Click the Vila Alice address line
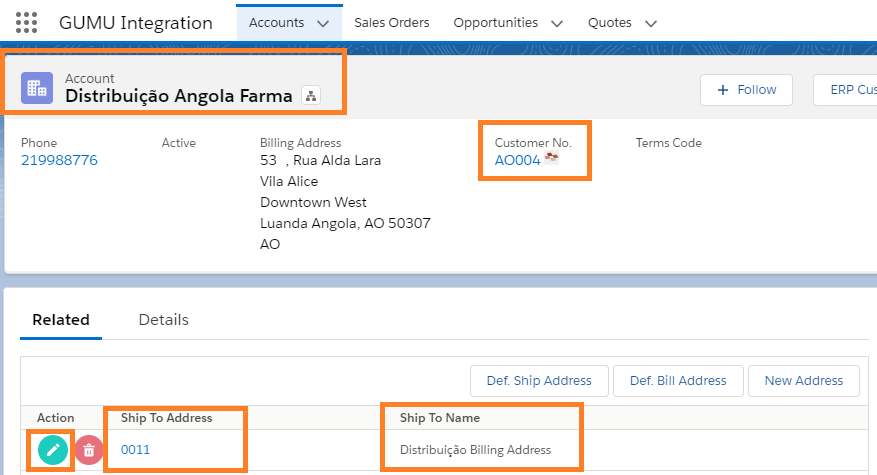This screenshot has height=475, width=877. 289,181
